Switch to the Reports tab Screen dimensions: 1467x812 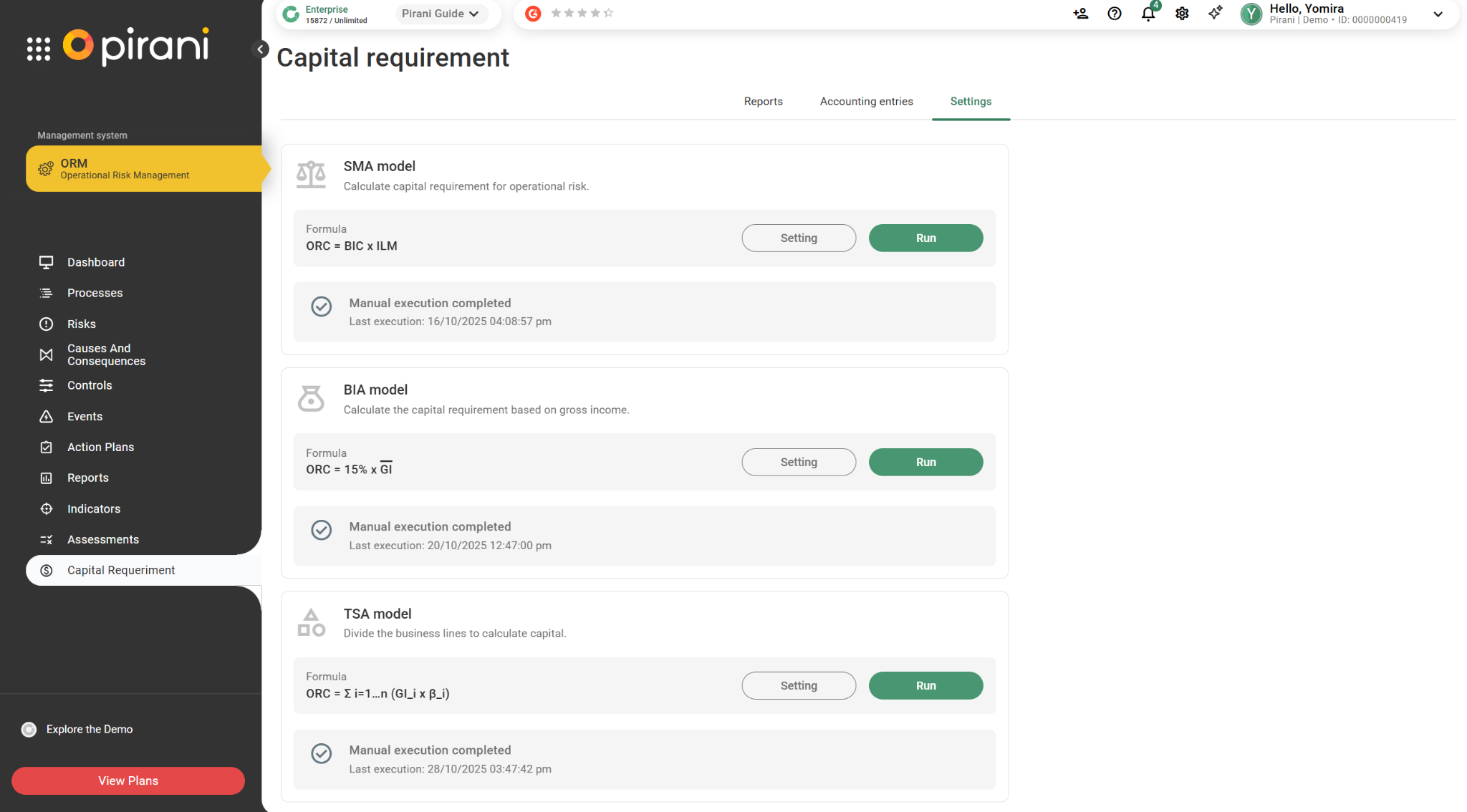(x=763, y=102)
